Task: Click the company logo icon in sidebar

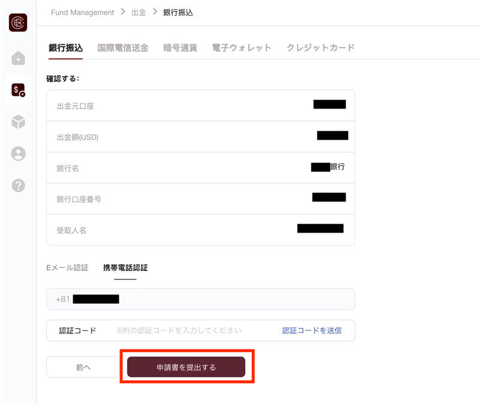Action: click(18, 23)
